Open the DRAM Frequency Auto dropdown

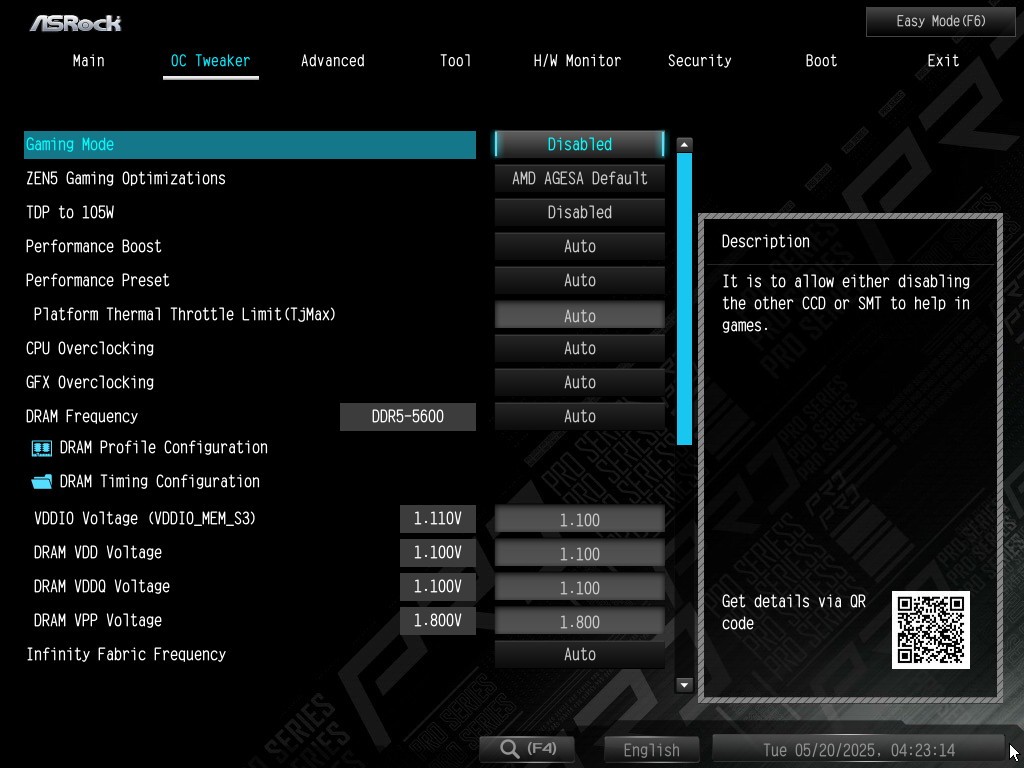click(x=580, y=416)
